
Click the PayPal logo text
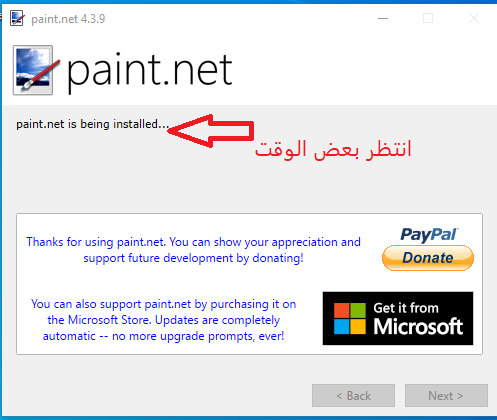coord(429,235)
